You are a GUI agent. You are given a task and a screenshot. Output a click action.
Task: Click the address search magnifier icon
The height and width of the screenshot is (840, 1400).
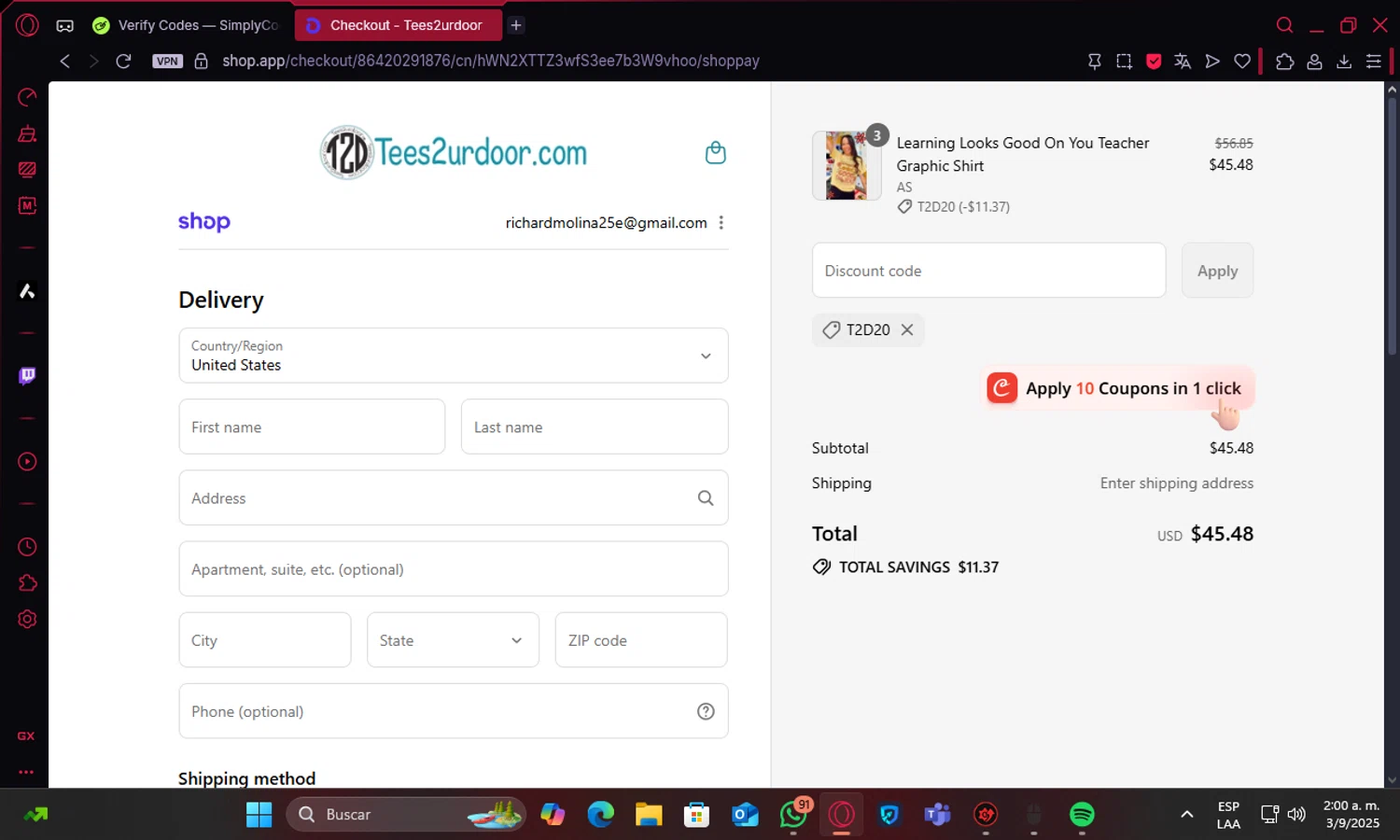(706, 497)
